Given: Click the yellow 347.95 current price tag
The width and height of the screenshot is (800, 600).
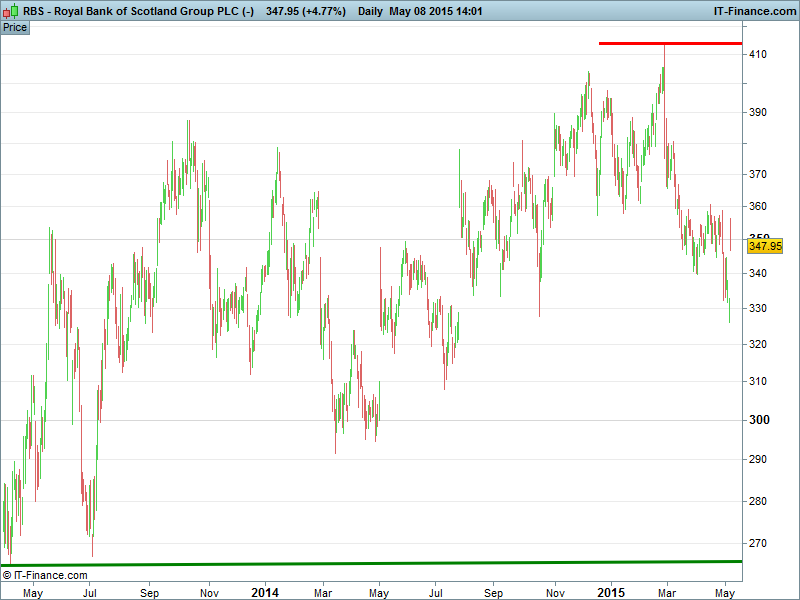Looking at the screenshot, I should [764, 246].
